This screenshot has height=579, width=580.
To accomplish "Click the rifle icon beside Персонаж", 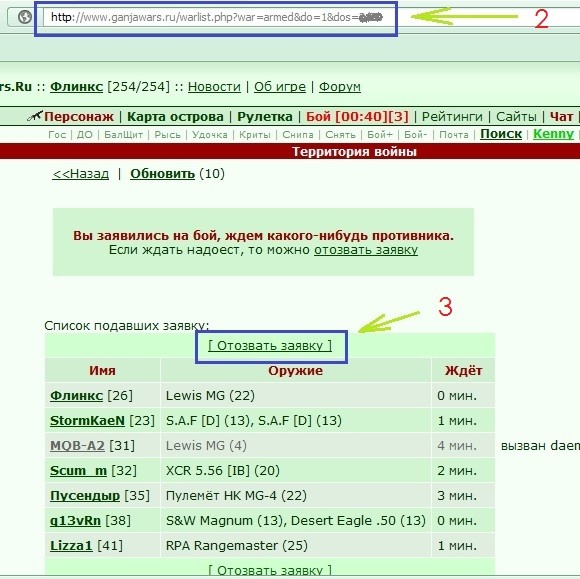I will [35, 116].
